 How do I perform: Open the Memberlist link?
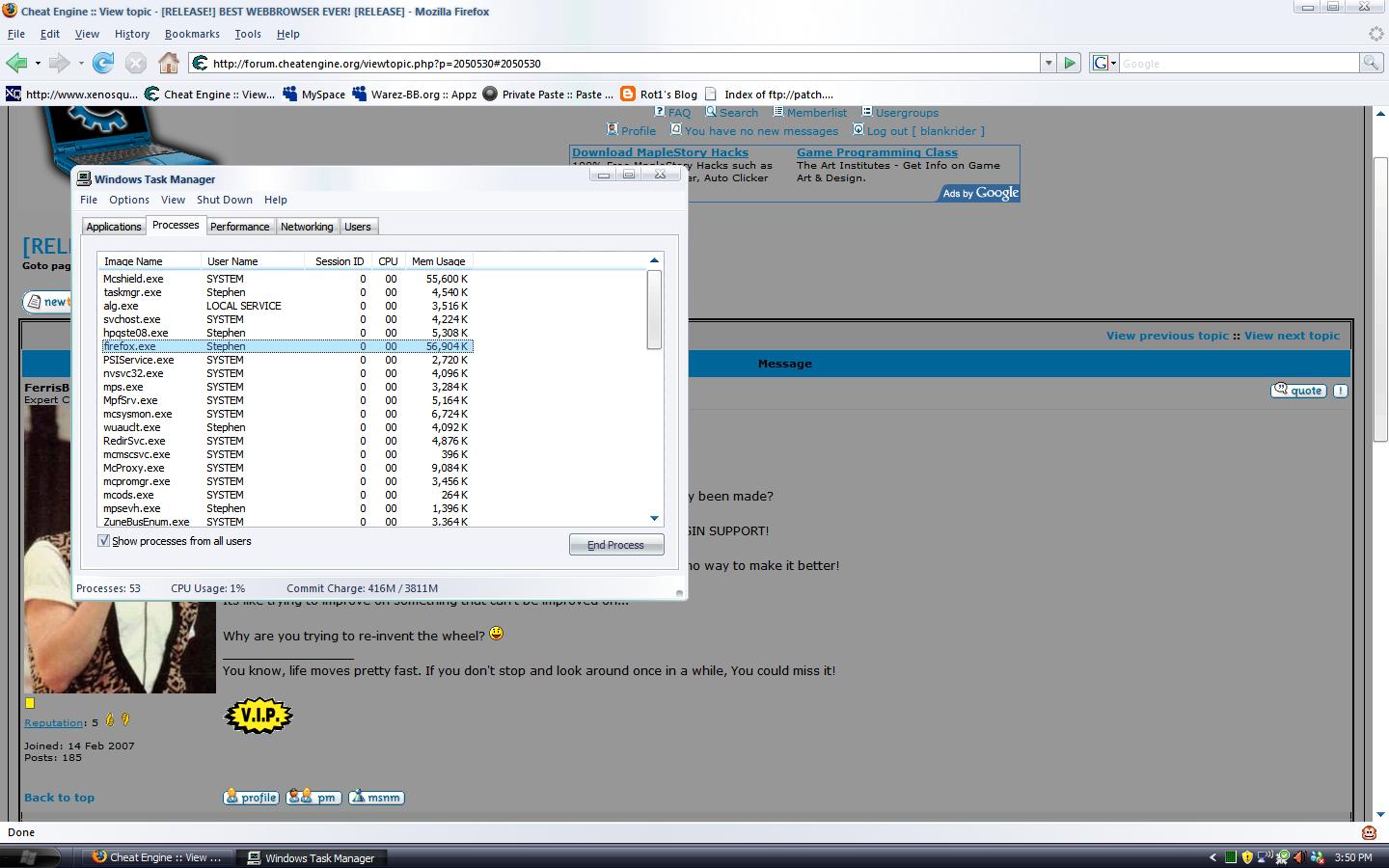point(816,113)
